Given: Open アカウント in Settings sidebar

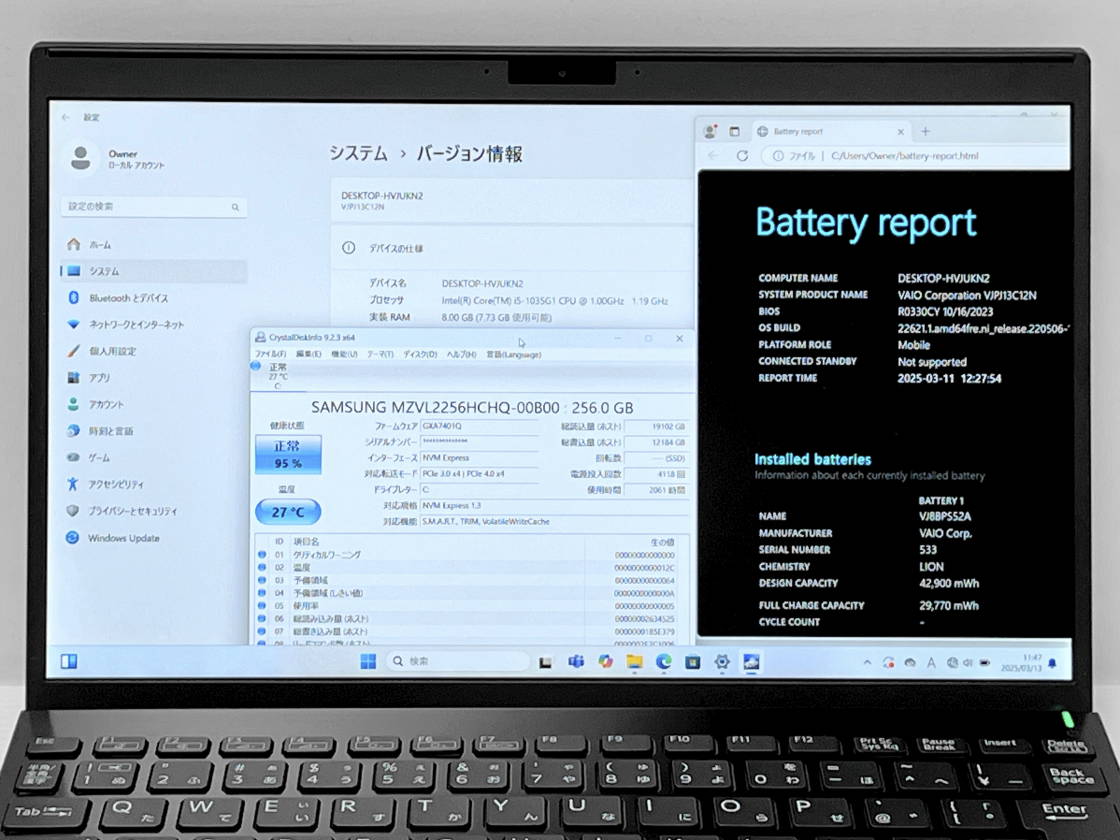Looking at the screenshot, I should (x=96, y=404).
